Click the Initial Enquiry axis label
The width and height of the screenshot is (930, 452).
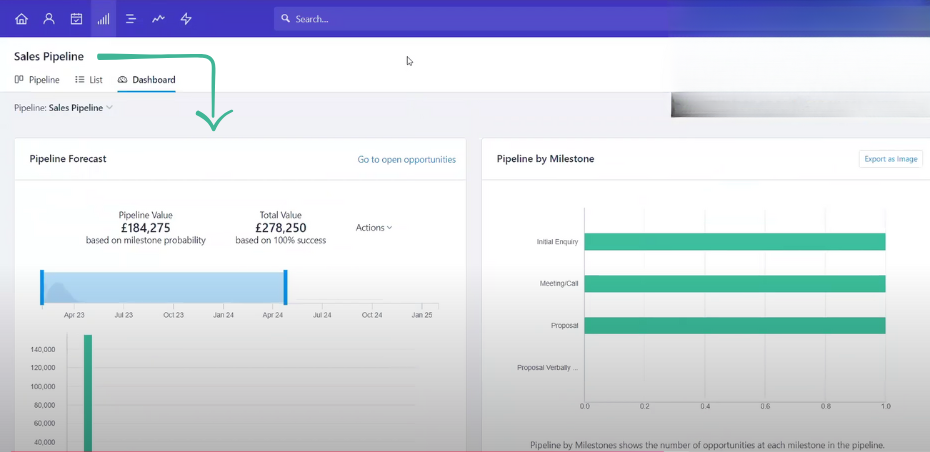557,242
